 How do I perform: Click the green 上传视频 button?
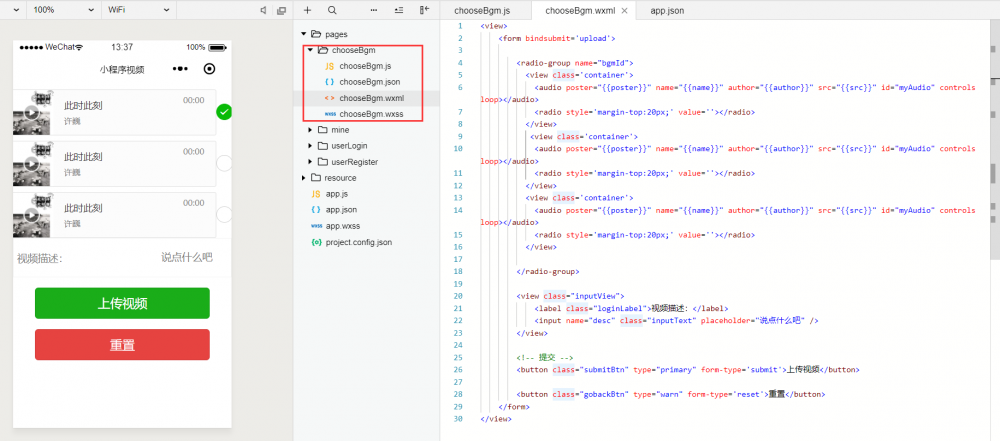point(122,304)
